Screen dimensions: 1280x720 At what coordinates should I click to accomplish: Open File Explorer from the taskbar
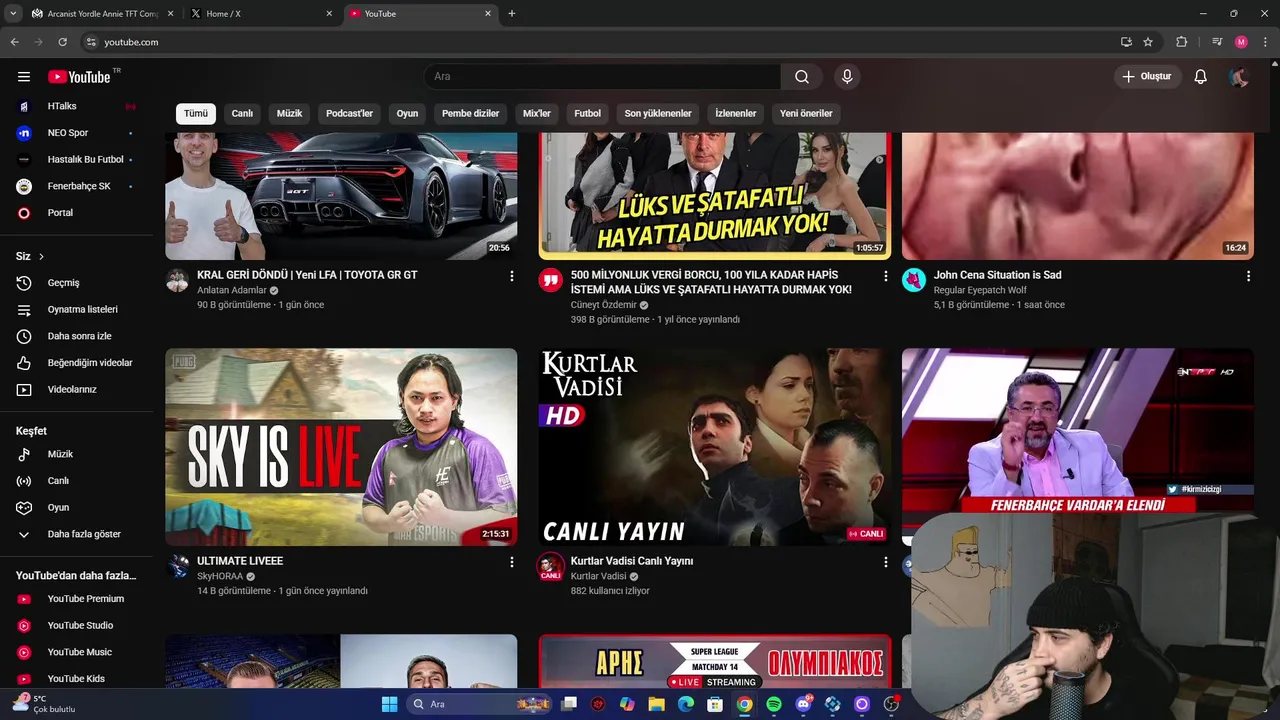(x=656, y=704)
